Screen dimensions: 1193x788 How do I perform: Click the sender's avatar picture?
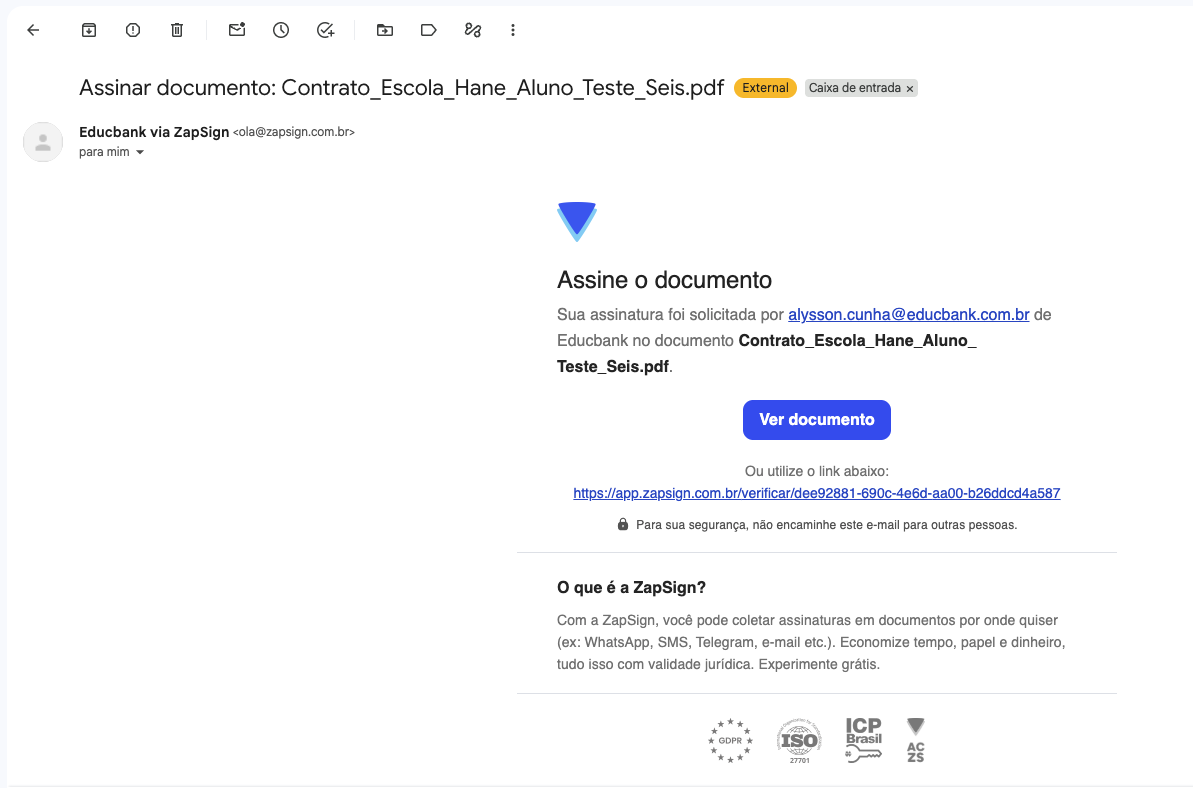(43, 141)
